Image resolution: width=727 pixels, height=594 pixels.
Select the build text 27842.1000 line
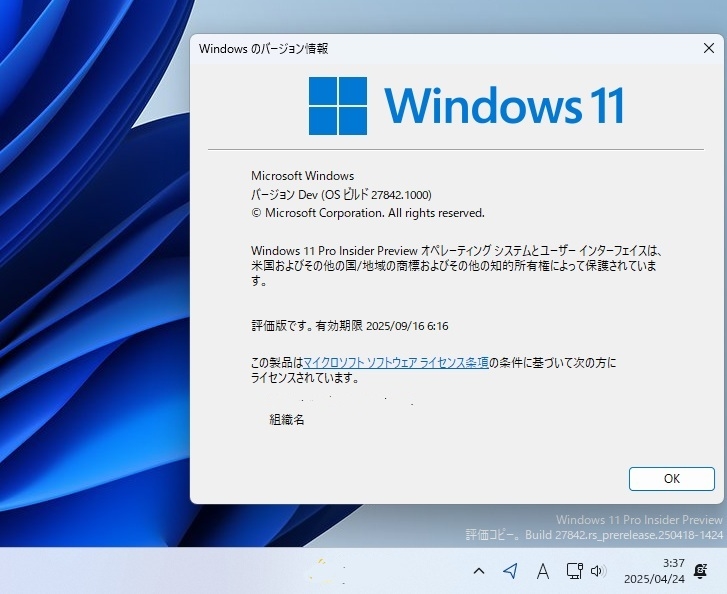click(341, 195)
